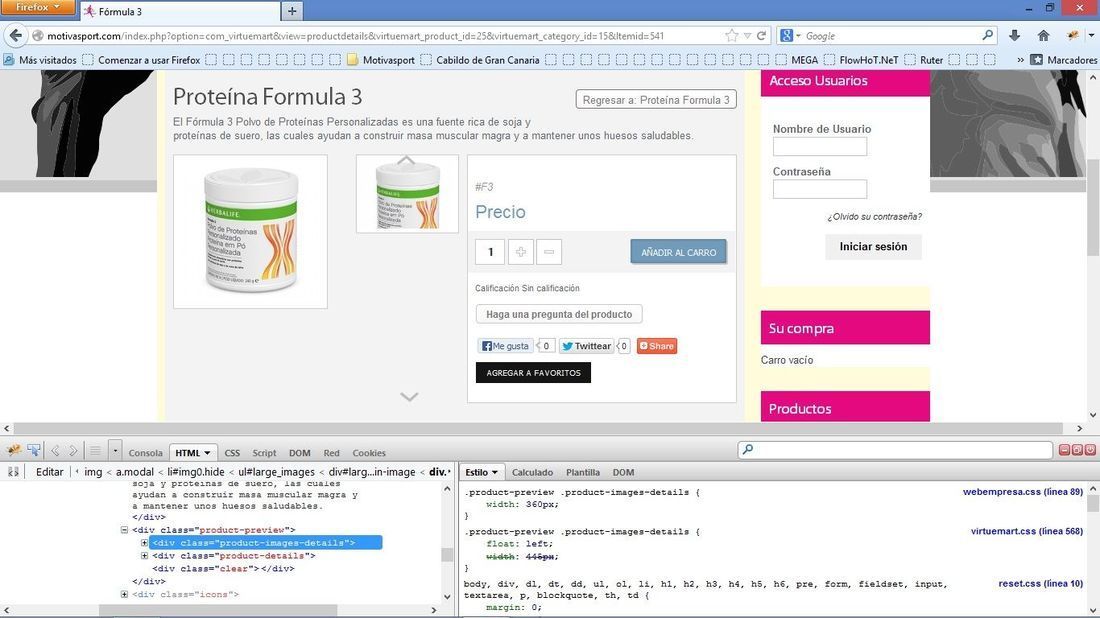Image resolution: width=1100 pixels, height=618 pixels.
Task: Click Firebug's history forward arrow
Action: (72, 451)
